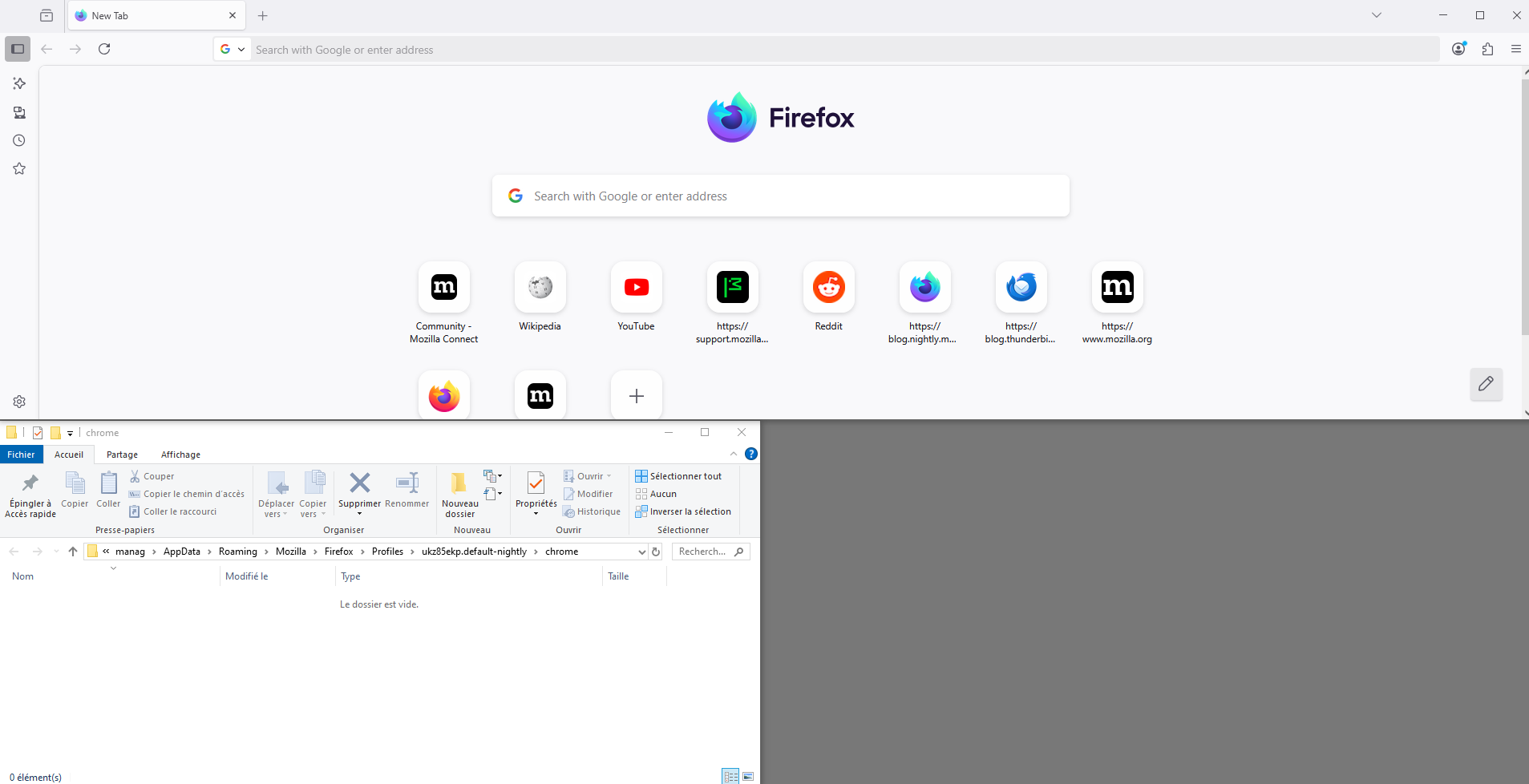This screenshot has width=1529, height=784.
Task: Expand the Explorer address bar history dropdown
Action: (x=641, y=552)
